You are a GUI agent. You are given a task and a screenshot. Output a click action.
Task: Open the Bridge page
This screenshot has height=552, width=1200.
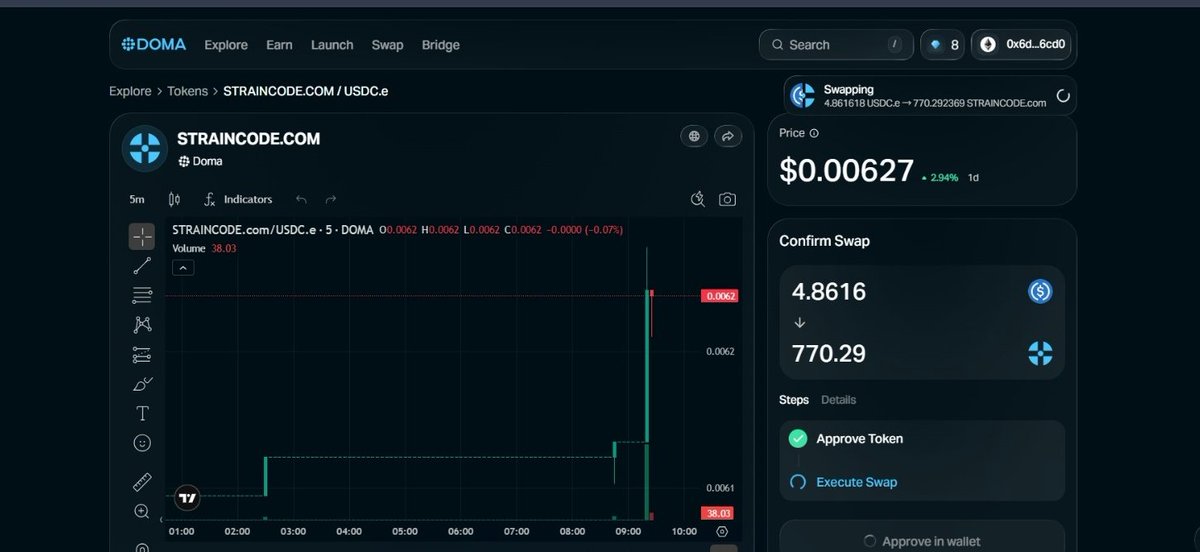click(441, 45)
